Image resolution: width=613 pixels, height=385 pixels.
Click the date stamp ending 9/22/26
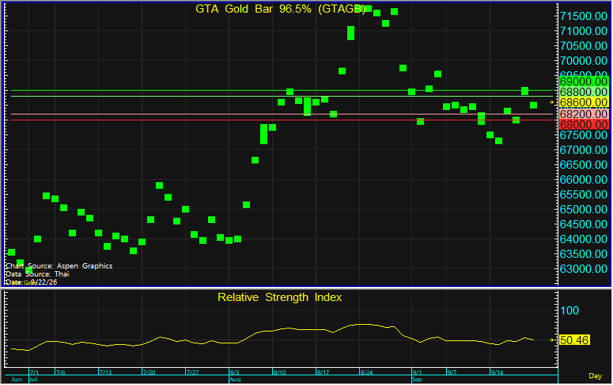31,282
